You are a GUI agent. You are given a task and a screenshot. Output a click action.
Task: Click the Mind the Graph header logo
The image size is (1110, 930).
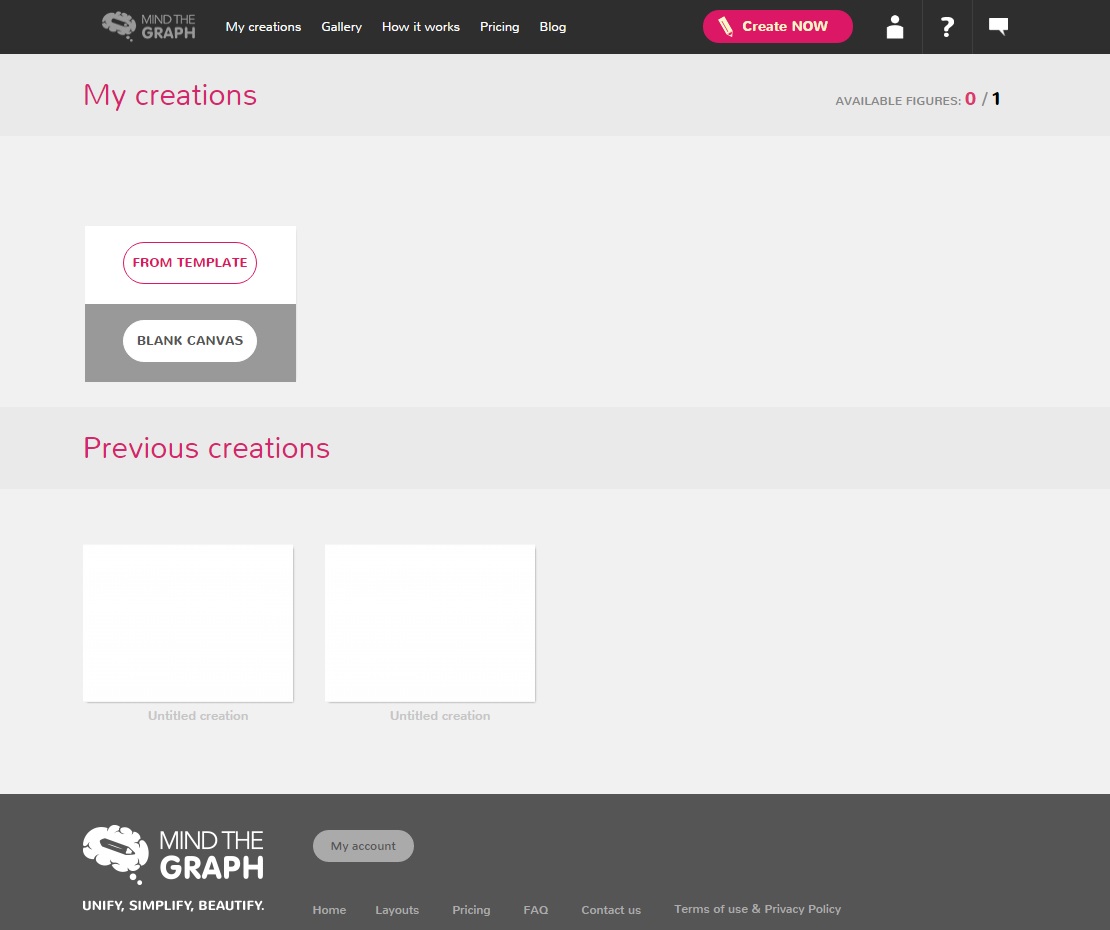click(x=148, y=26)
